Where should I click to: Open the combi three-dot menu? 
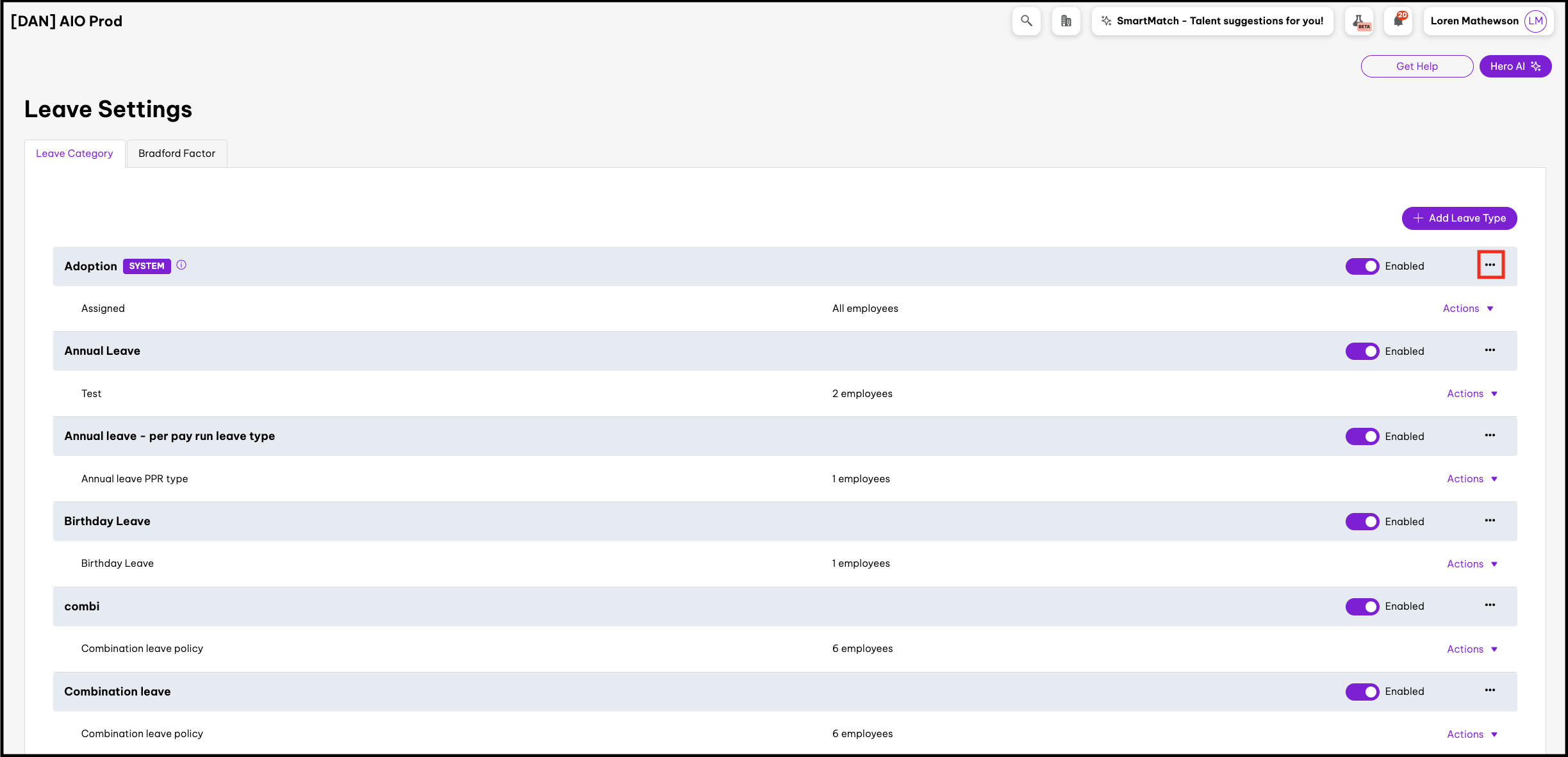pos(1490,605)
